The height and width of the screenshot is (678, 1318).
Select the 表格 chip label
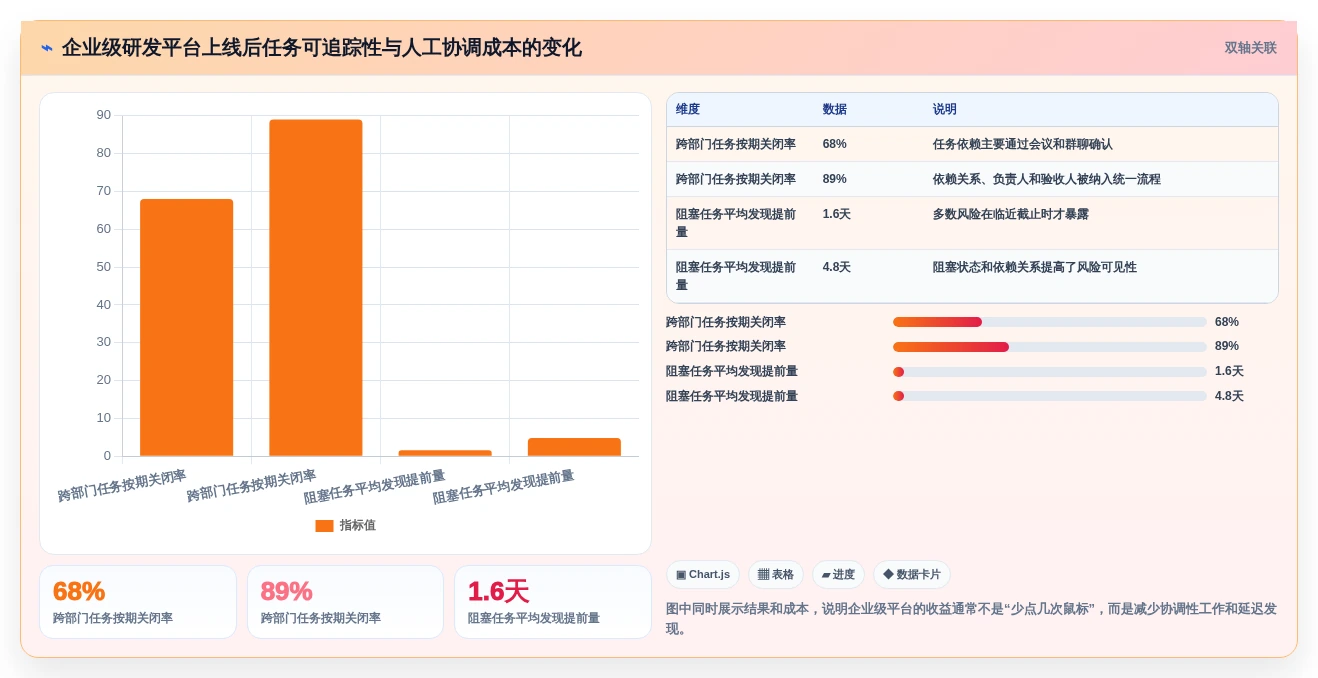coord(782,575)
